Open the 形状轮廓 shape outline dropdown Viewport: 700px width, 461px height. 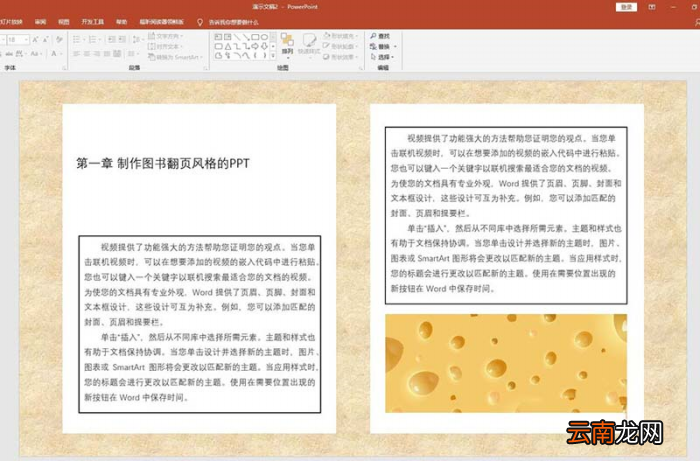click(x=341, y=46)
